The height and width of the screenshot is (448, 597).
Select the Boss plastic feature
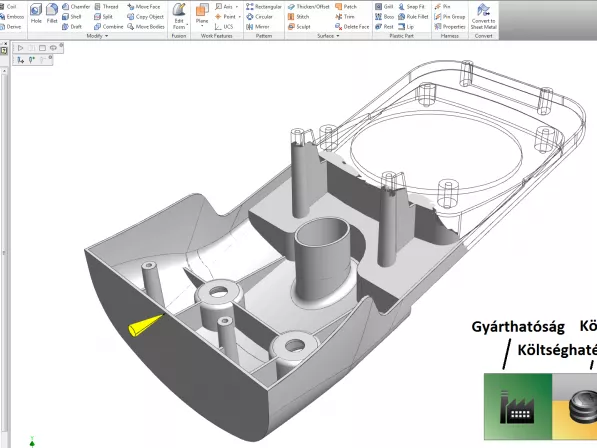[x=385, y=17]
